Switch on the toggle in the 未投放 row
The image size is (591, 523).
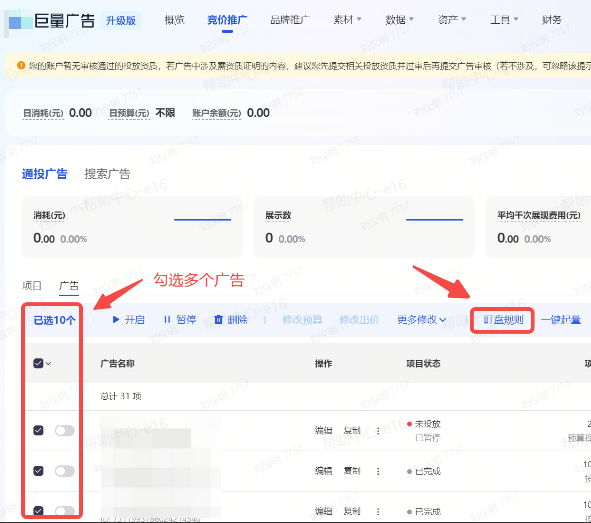(65, 430)
